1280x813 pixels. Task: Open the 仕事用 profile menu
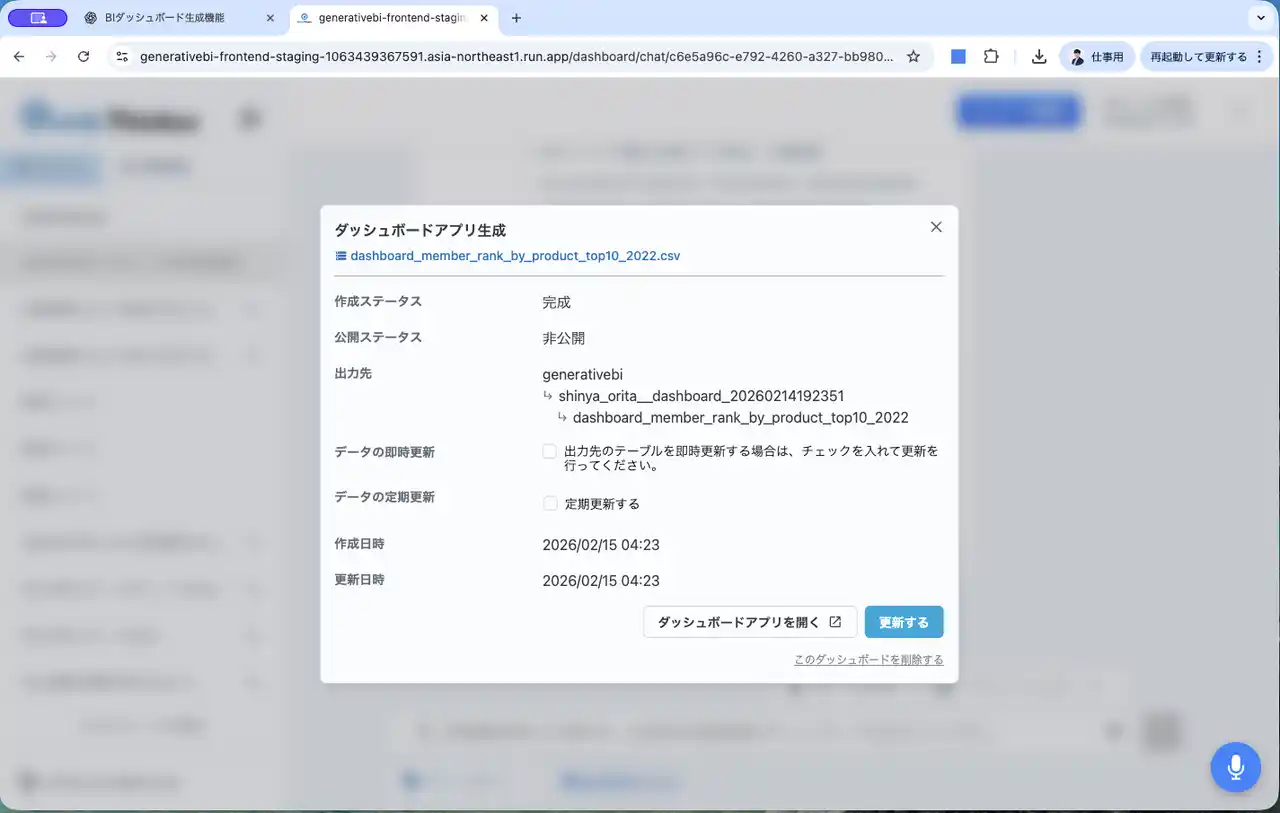[x=1096, y=57]
